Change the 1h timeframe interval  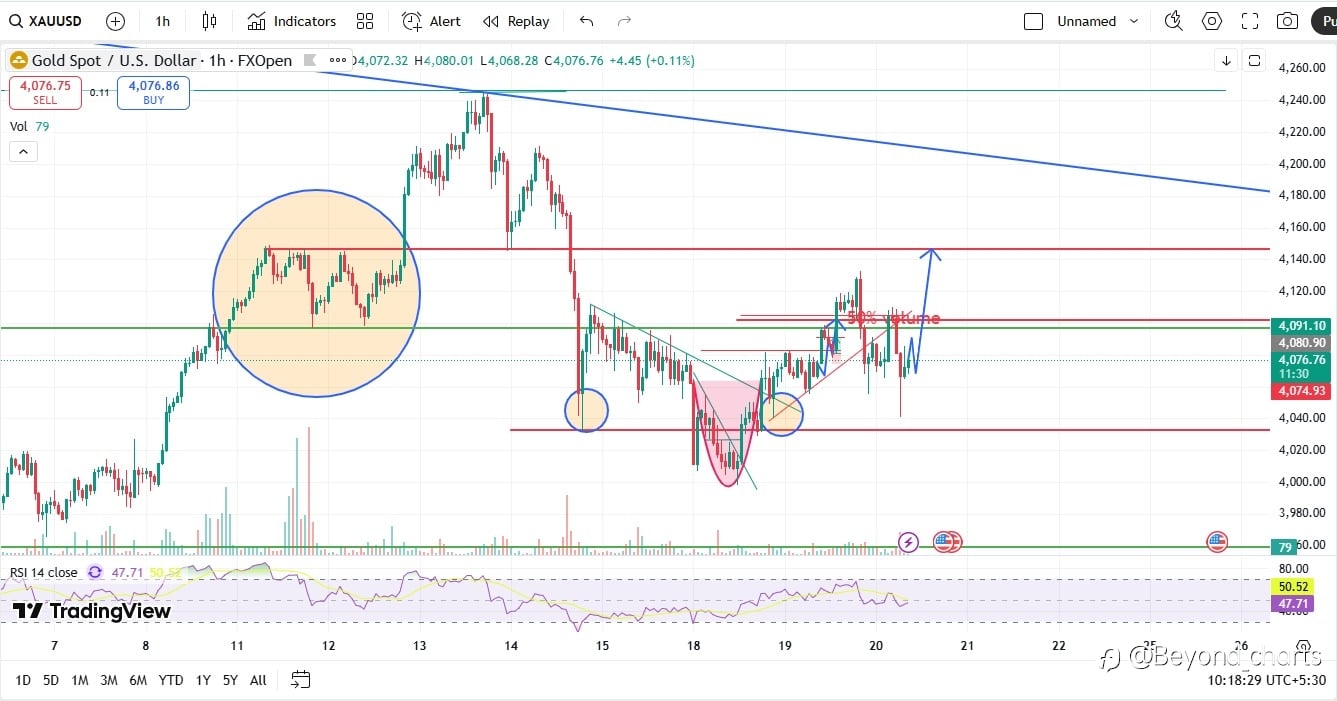tap(163, 21)
